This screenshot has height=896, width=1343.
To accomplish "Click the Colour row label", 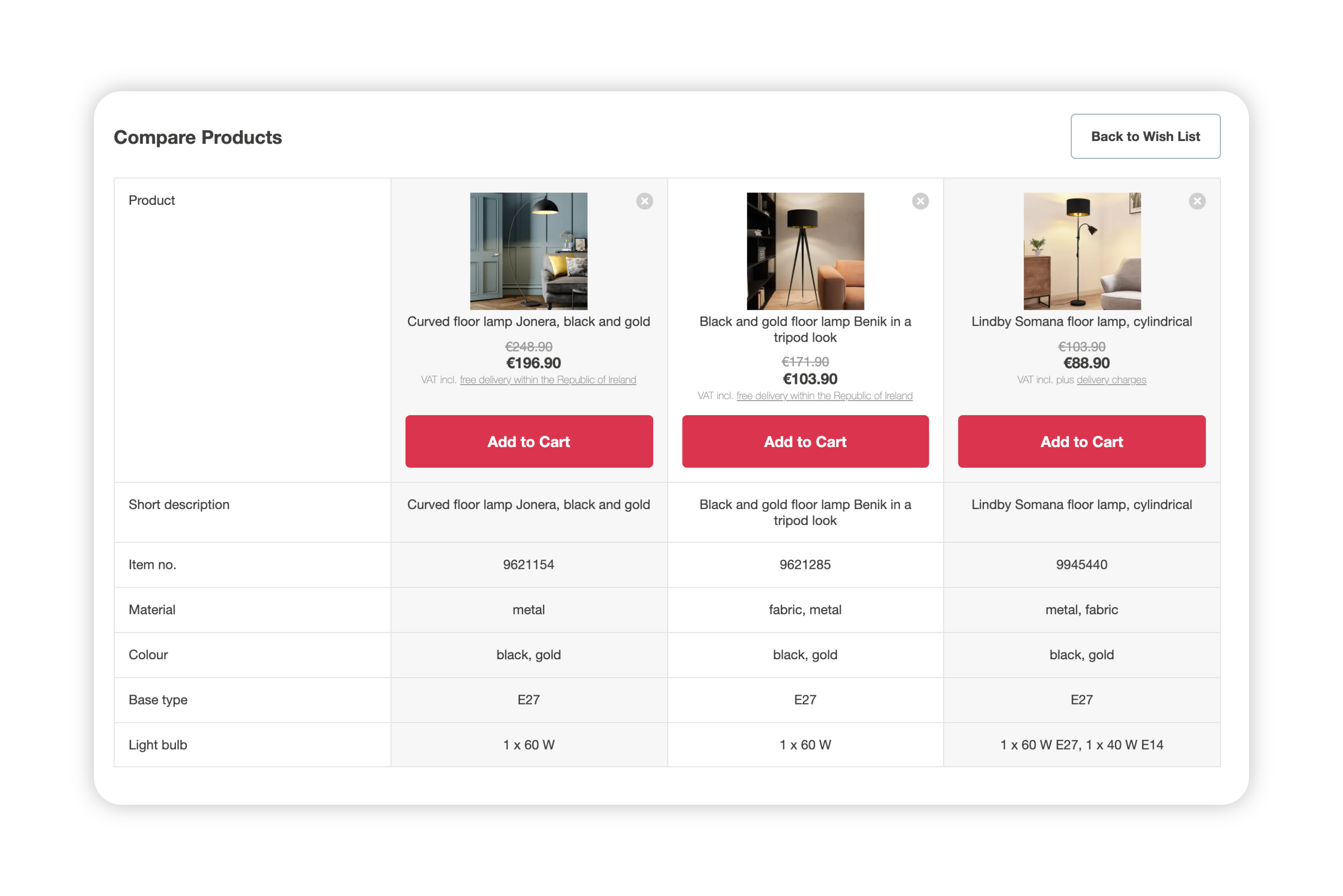I will 148,655.
